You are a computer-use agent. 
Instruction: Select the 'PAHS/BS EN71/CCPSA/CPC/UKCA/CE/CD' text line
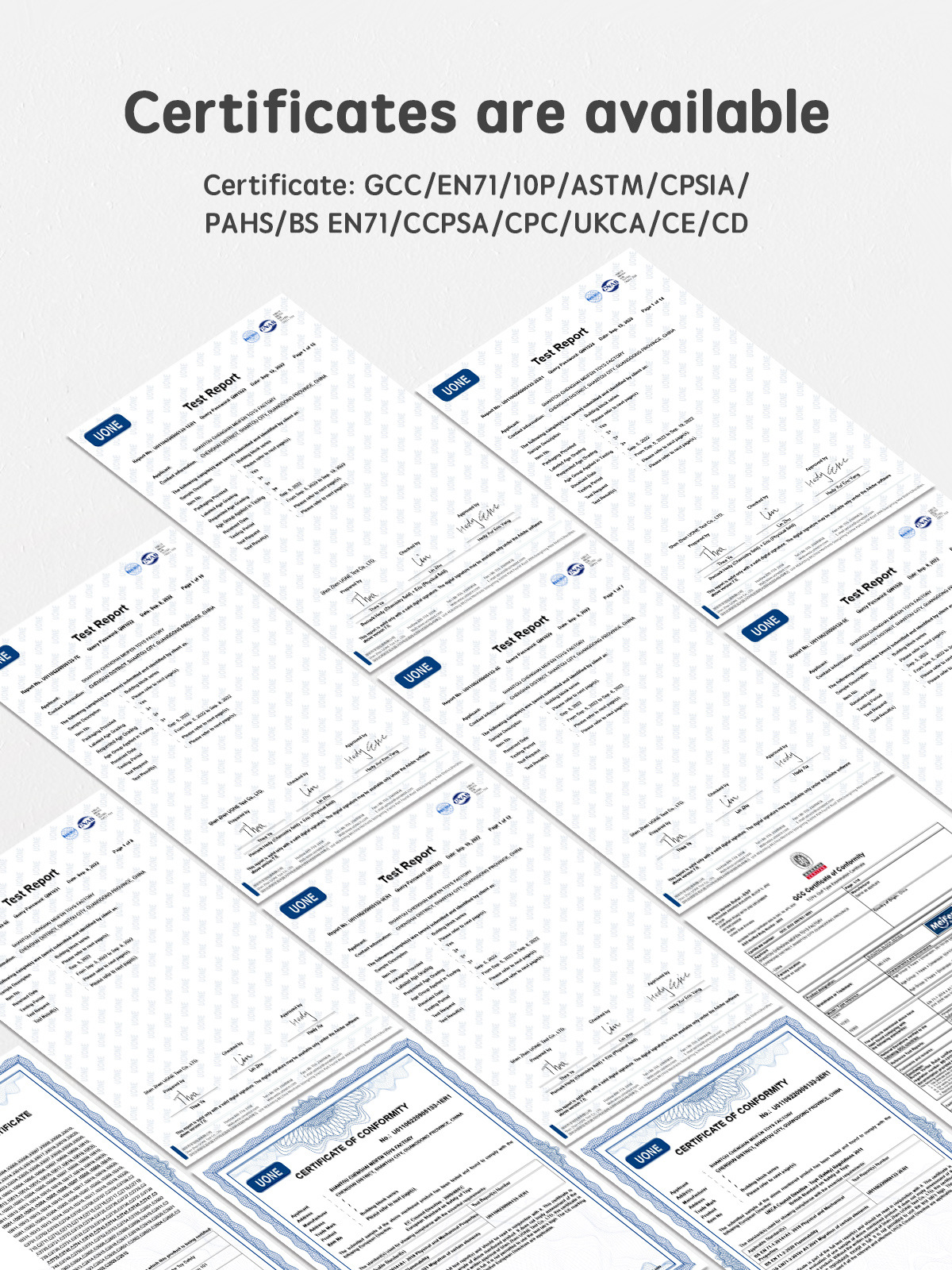coord(476,224)
